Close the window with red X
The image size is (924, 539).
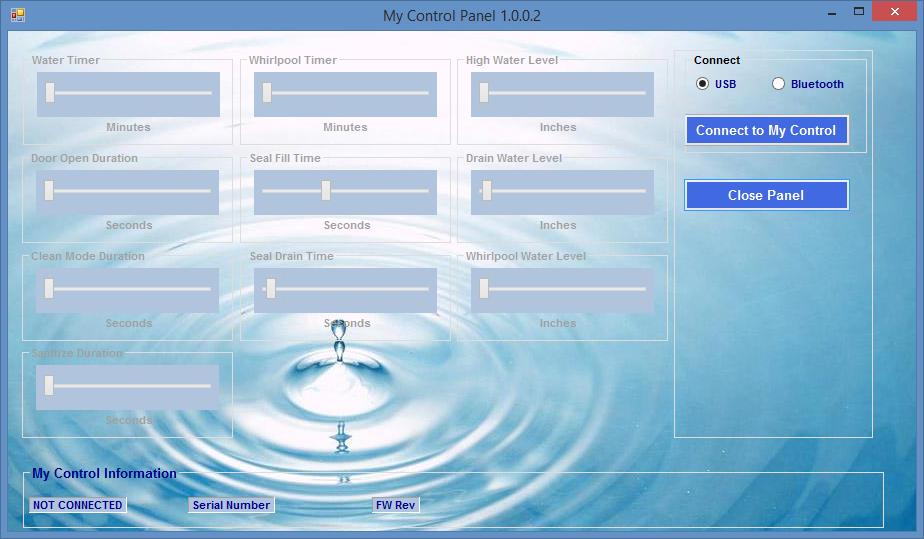[895, 12]
